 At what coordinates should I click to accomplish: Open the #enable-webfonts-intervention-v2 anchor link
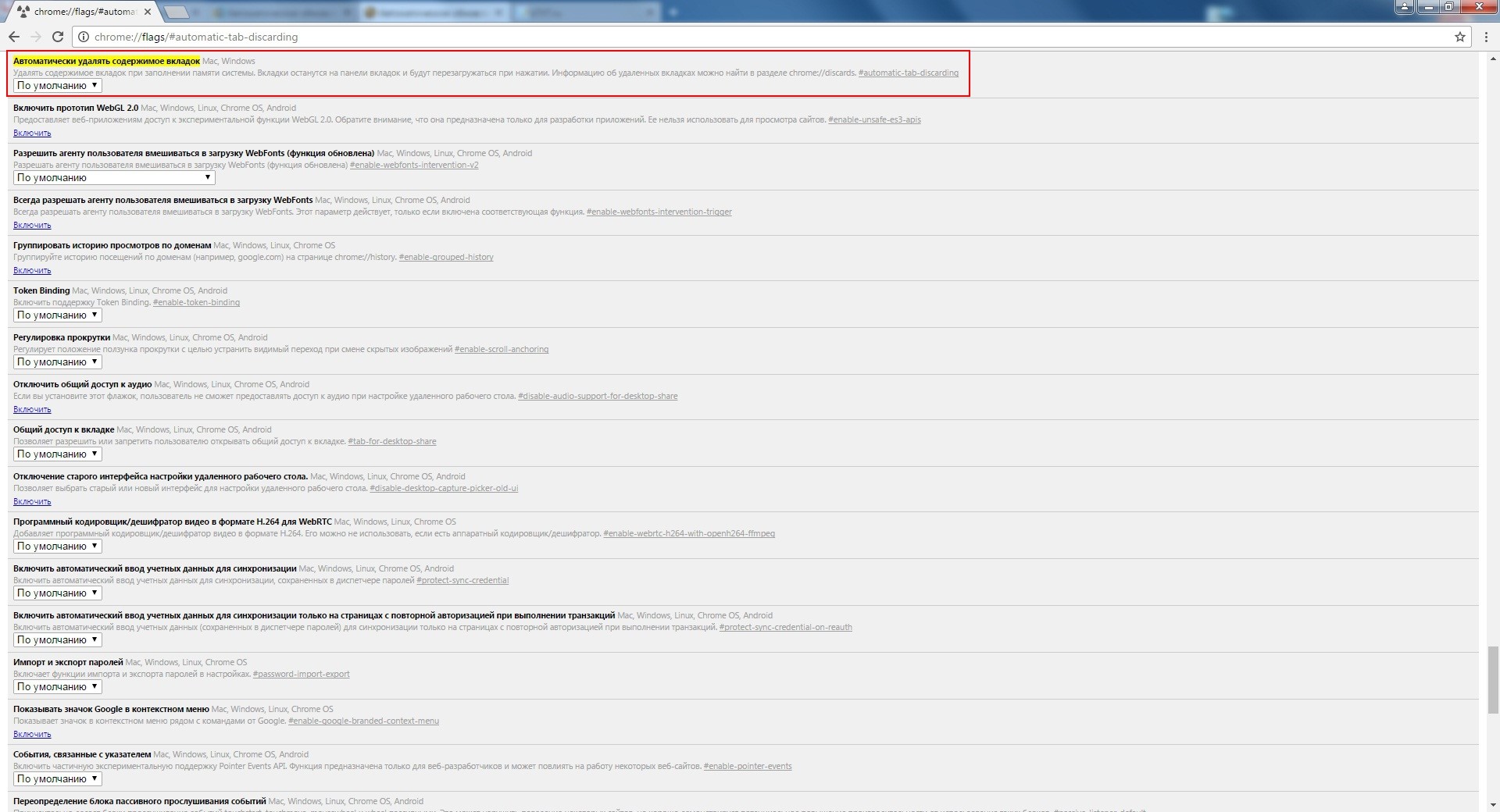pyautogui.click(x=414, y=166)
